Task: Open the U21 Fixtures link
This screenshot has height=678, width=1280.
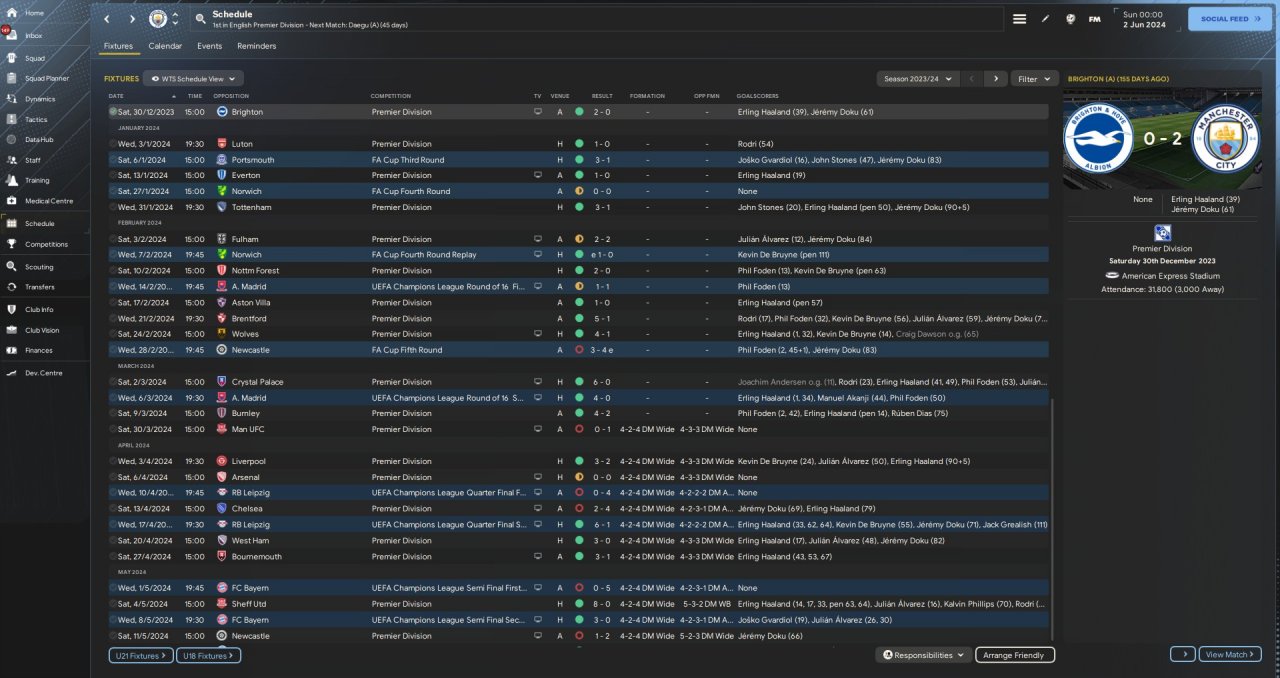Action: pos(141,655)
